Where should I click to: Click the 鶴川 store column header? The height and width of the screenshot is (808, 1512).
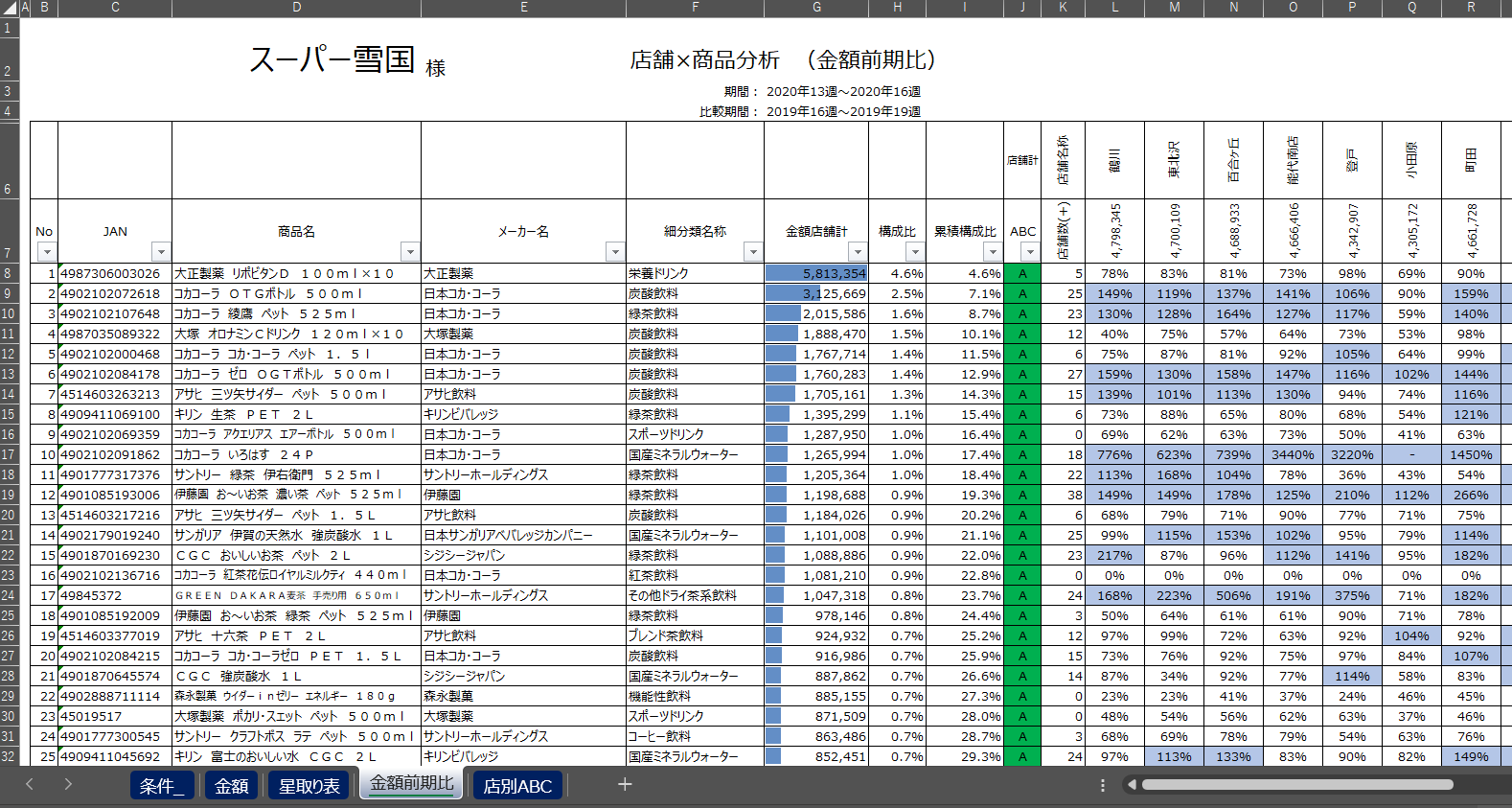tap(1114, 160)
